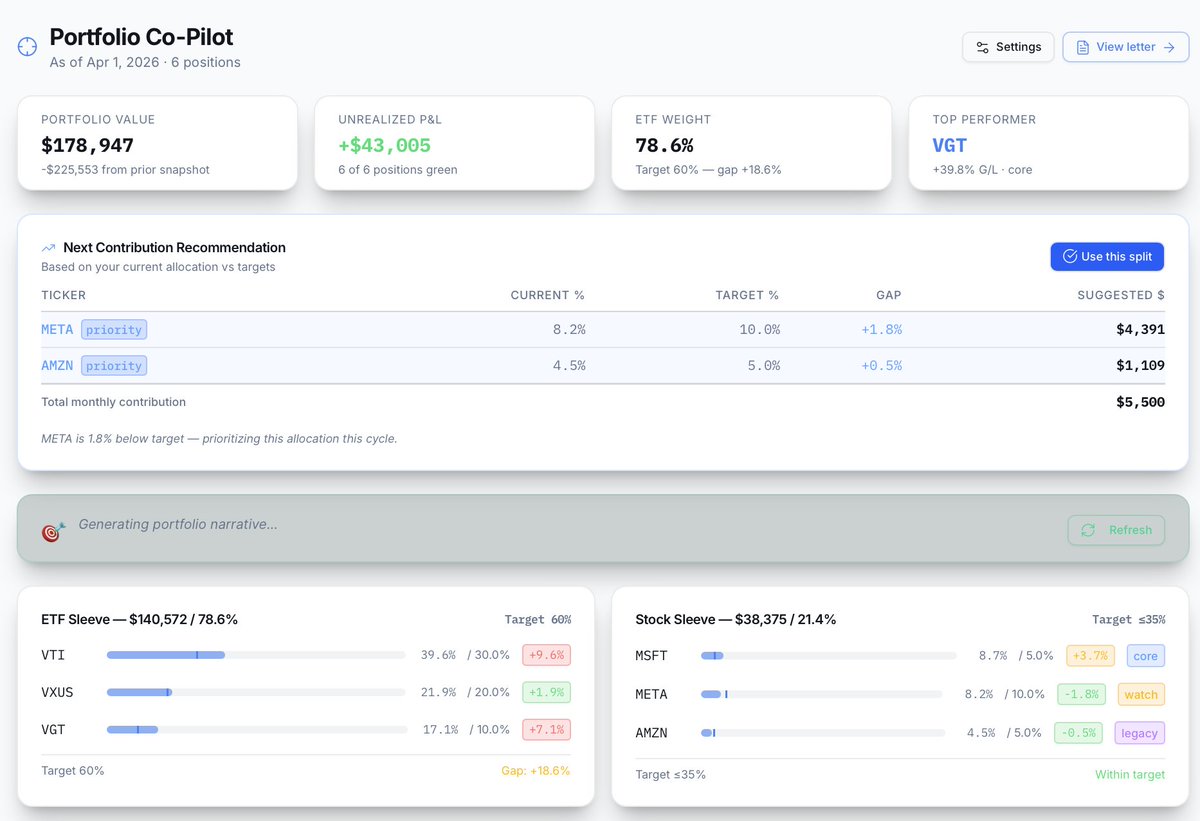The height and width of the screenshot is (821, 1200).
Task: Click the +$43,005 unrealized P&L value
Action: point(384,146)
